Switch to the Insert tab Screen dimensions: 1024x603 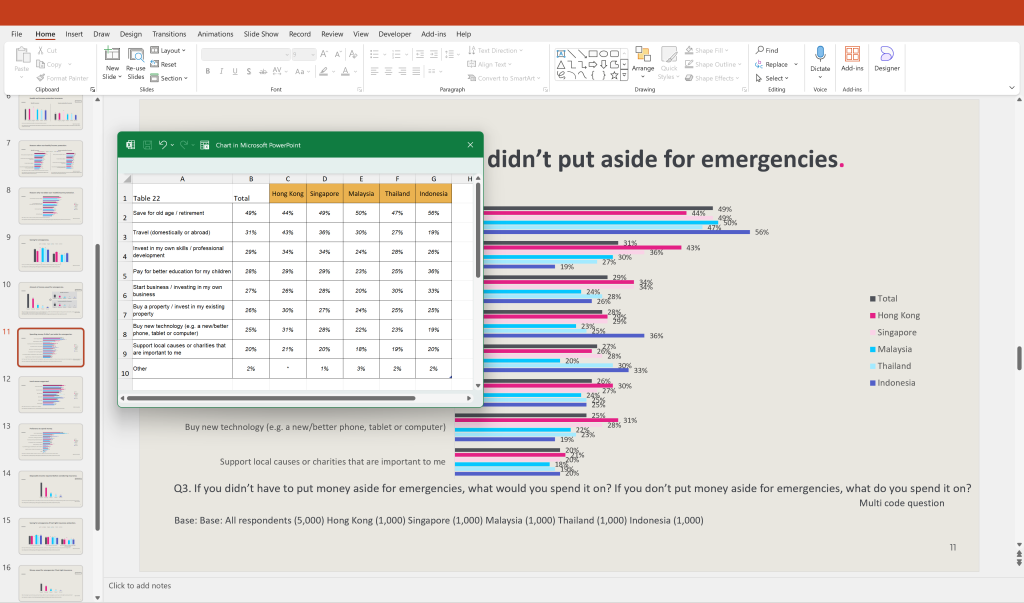coord(74,34)
